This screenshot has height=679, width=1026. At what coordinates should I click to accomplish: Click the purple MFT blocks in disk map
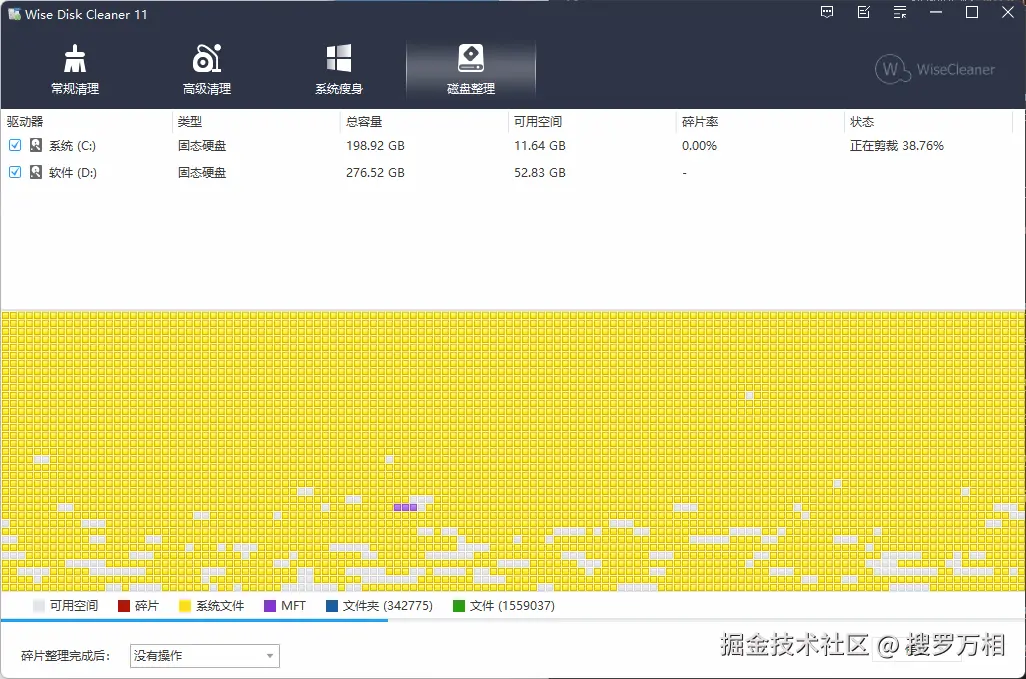pos(405,507)
